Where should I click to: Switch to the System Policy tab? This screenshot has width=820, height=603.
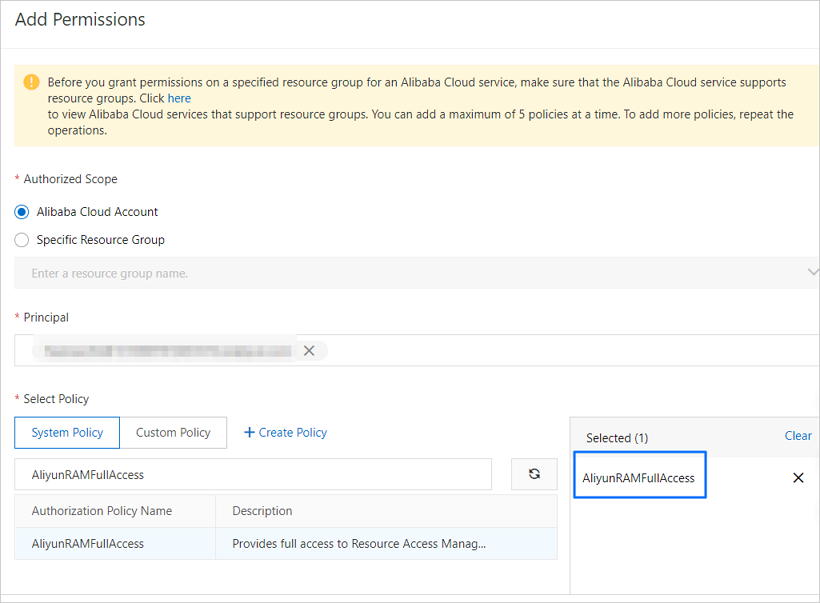(x=67, y=433)
